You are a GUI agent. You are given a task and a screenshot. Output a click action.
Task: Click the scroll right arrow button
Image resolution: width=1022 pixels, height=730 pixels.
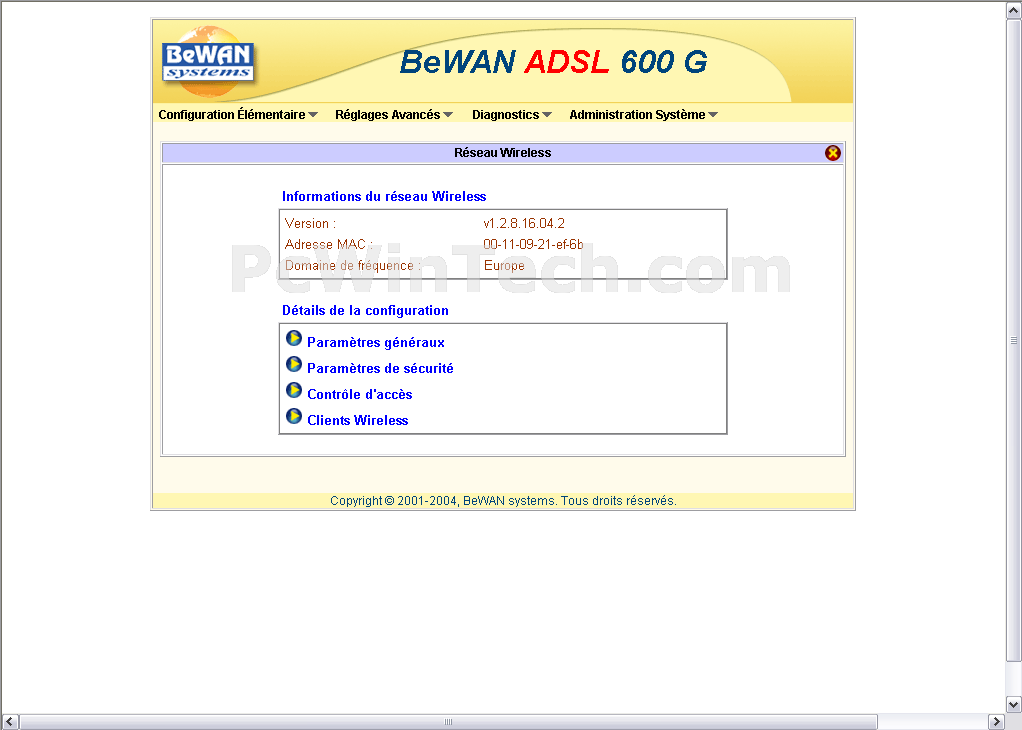pos(997,722)
